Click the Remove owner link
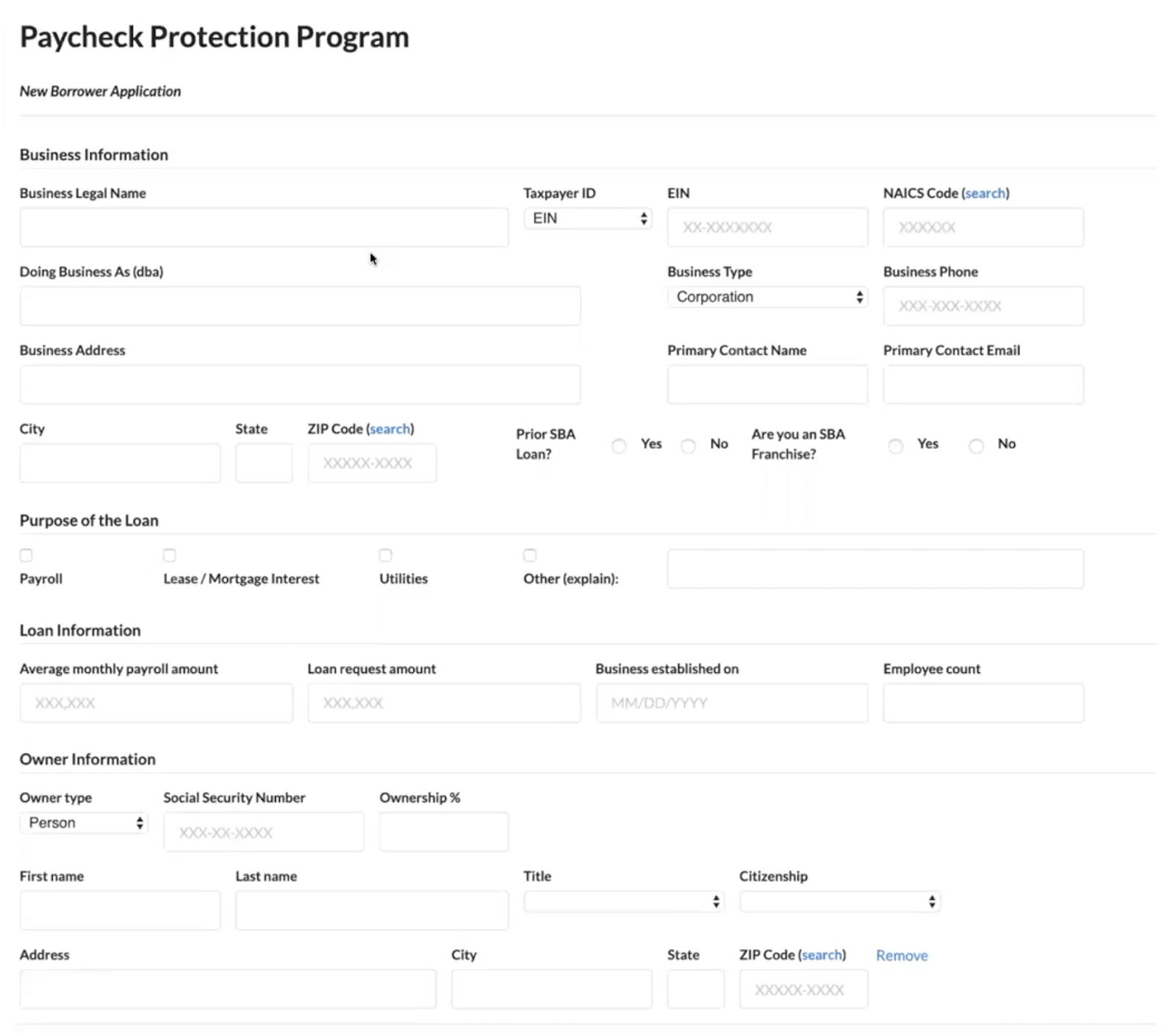The width and height of the screenshot is (1176, 1033). point(902,956)
